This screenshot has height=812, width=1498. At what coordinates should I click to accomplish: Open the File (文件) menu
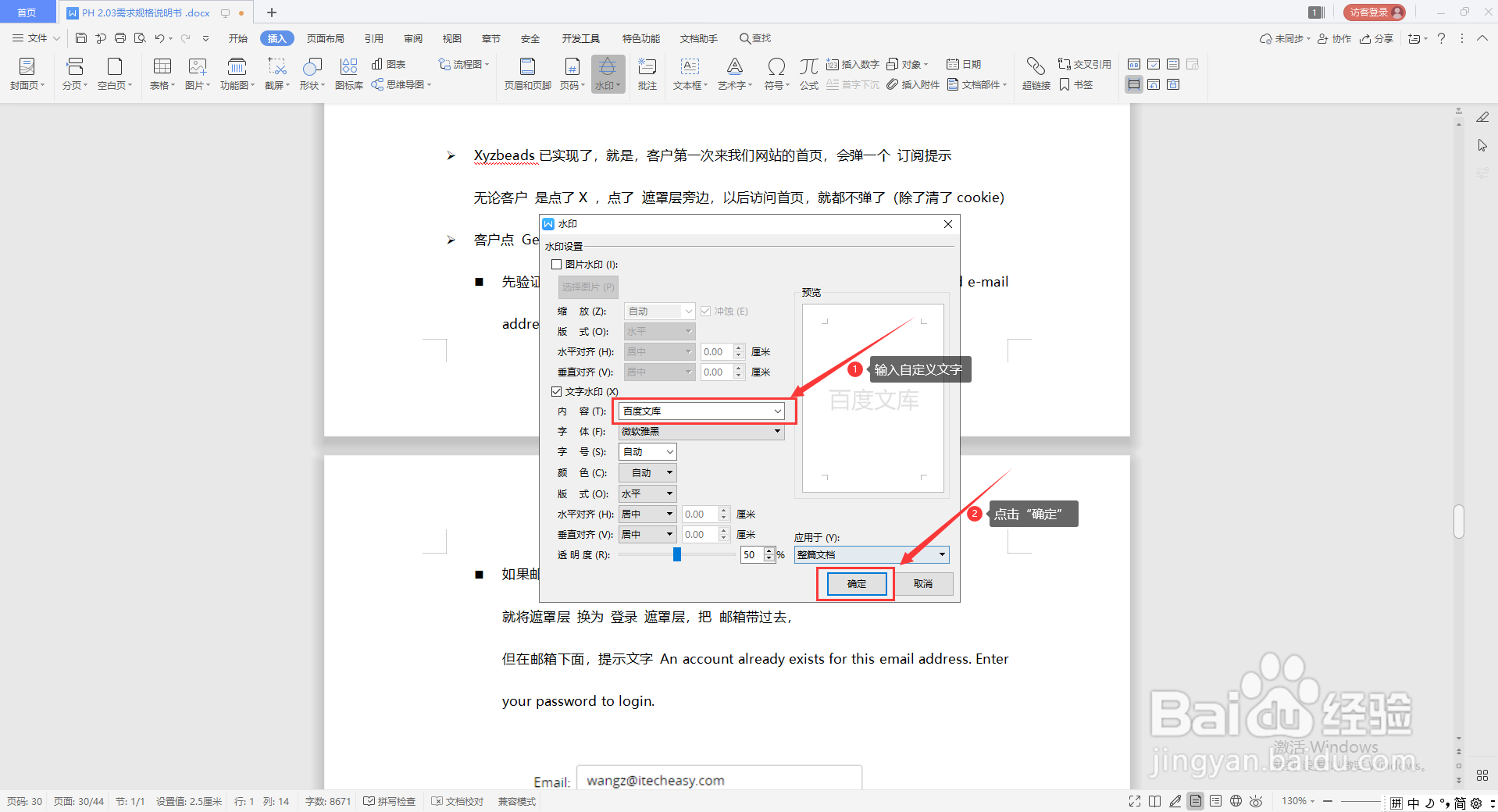click(x=36, y=38)
